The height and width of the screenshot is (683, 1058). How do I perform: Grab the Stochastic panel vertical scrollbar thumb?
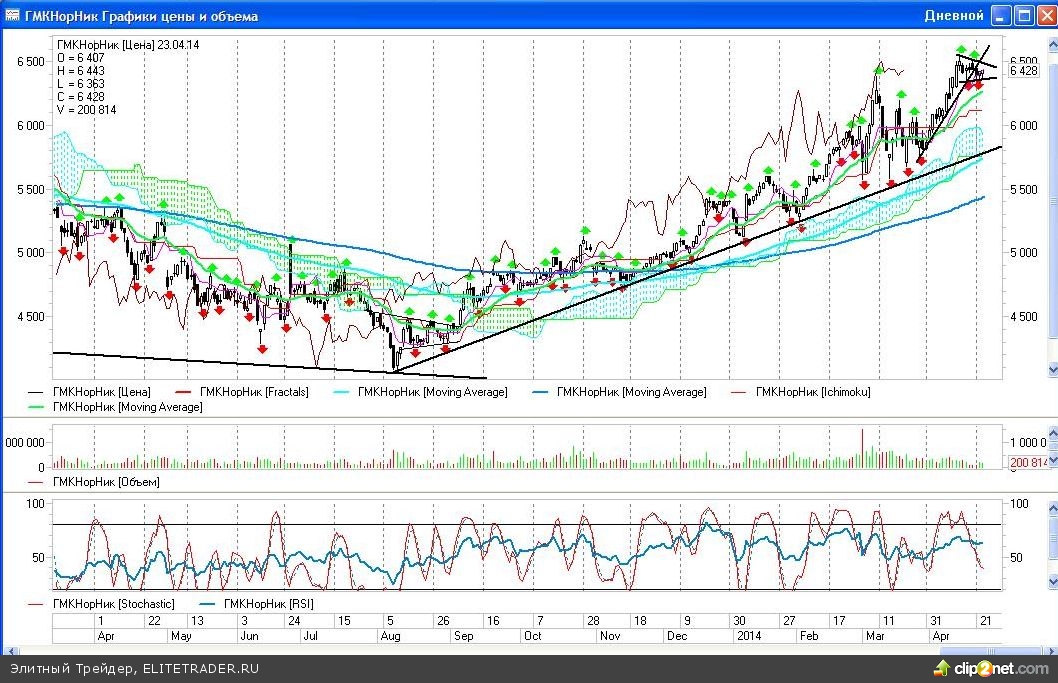point(1052,542)
